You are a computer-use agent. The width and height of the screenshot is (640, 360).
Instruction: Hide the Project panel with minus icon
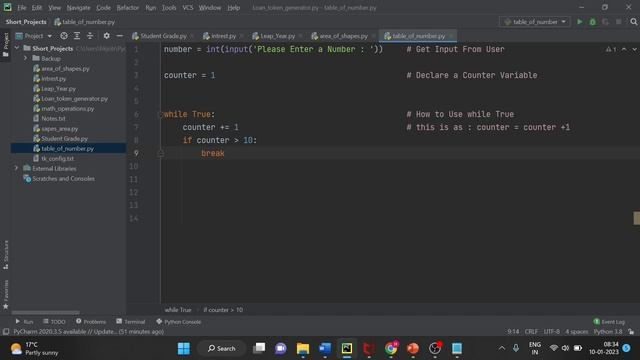pyautogui.click(x=120, y=36)
